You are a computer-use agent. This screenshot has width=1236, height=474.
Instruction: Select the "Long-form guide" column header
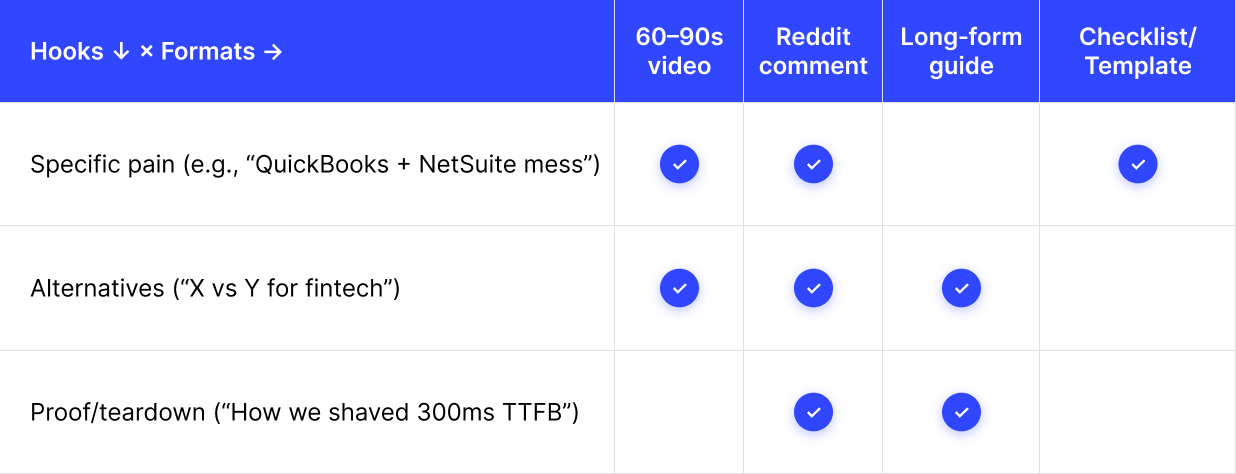click(961, 52)
